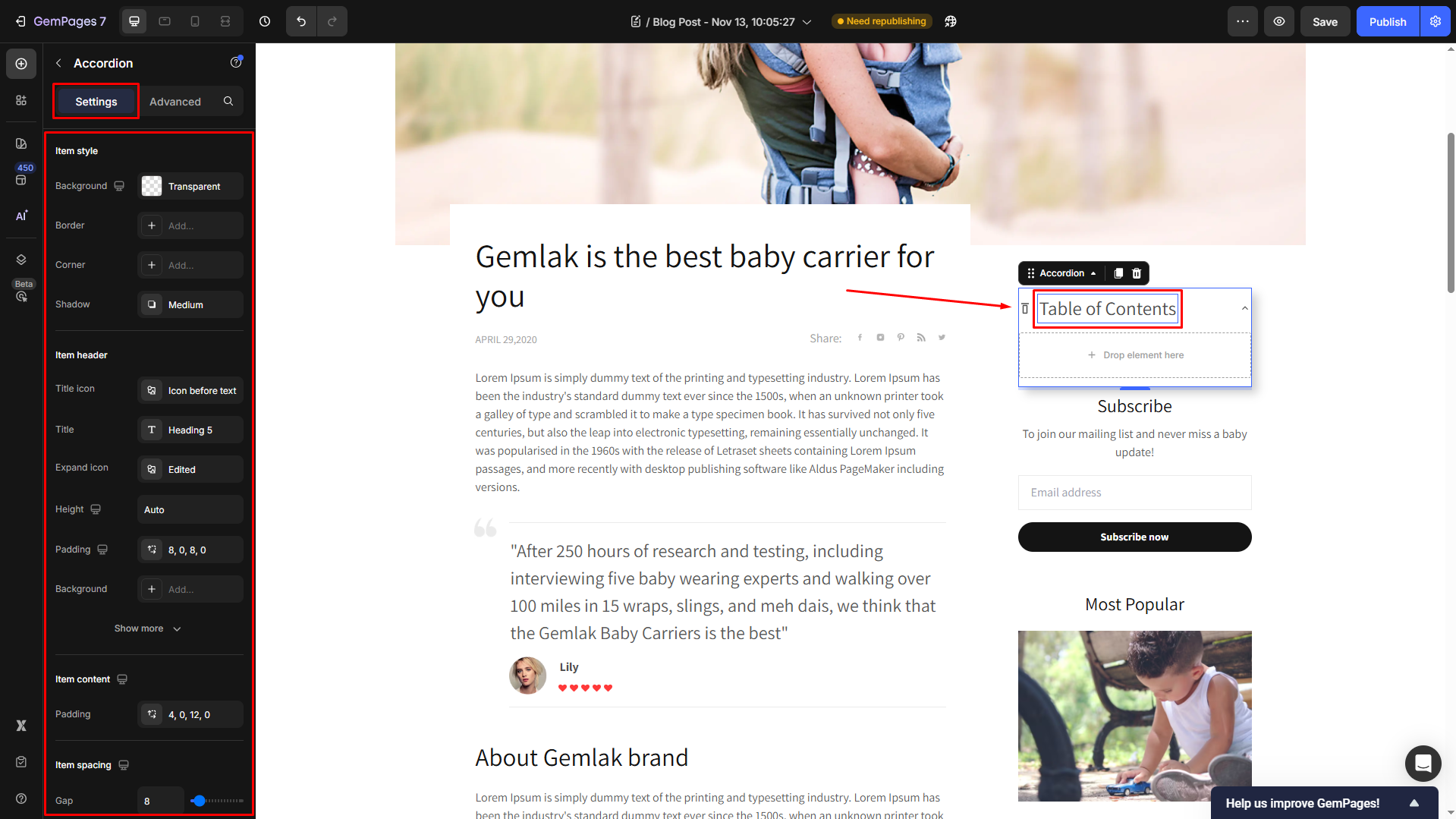
Task: Click the undo arrow in top toolbar
Action: [301, 21]
